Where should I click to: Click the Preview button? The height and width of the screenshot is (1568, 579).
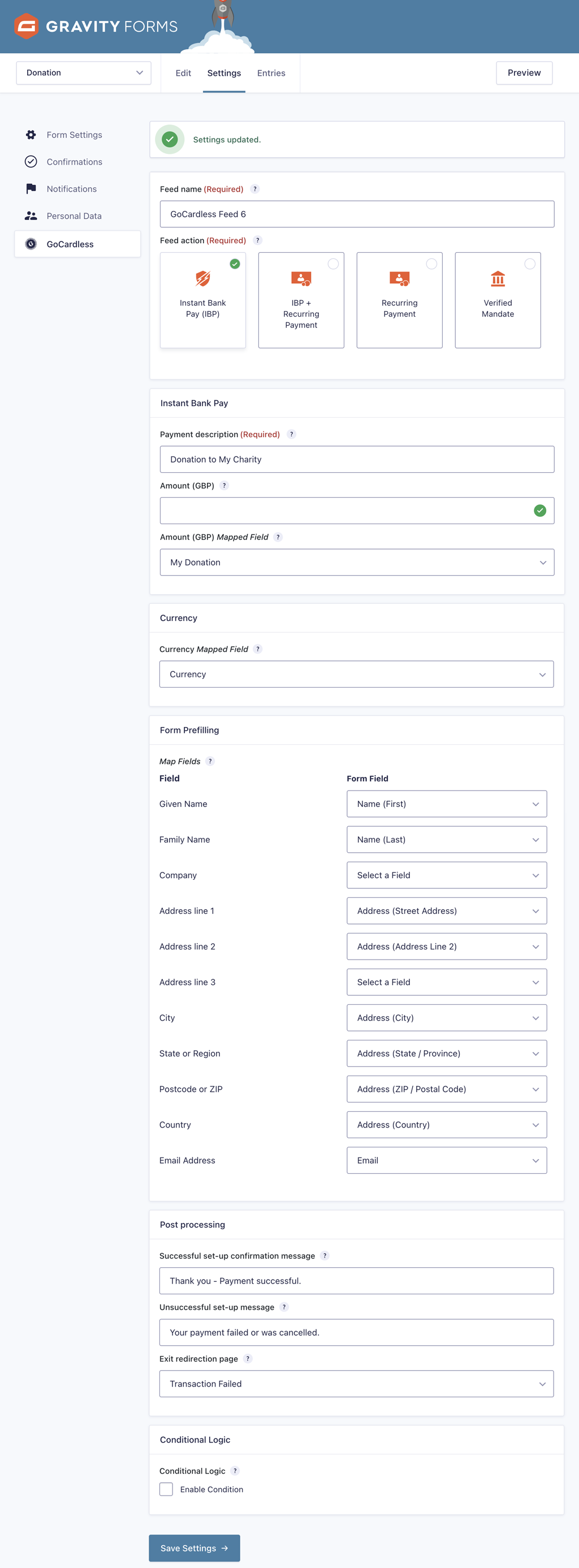(x=524, y=72)
